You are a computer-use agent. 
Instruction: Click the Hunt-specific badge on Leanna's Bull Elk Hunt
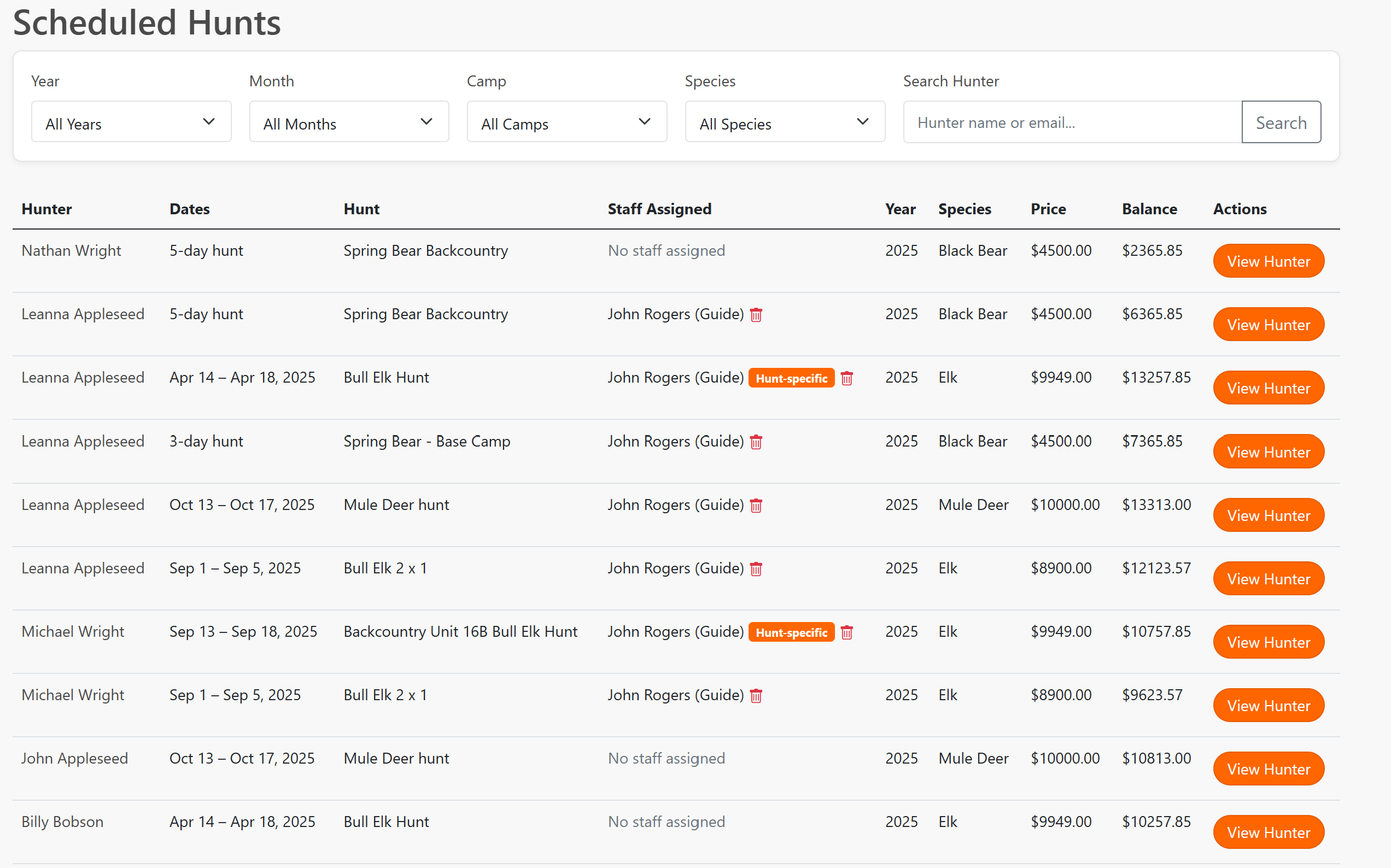[792, 378]
